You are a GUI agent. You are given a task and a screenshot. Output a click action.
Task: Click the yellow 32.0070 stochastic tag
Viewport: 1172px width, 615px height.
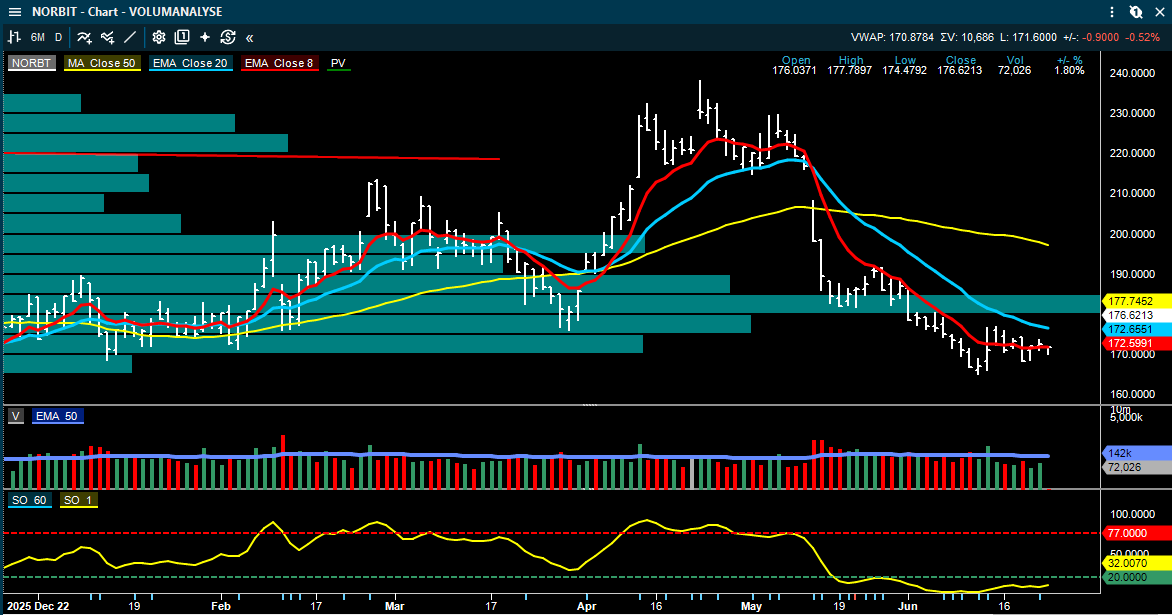click(x=1135, y=563)
